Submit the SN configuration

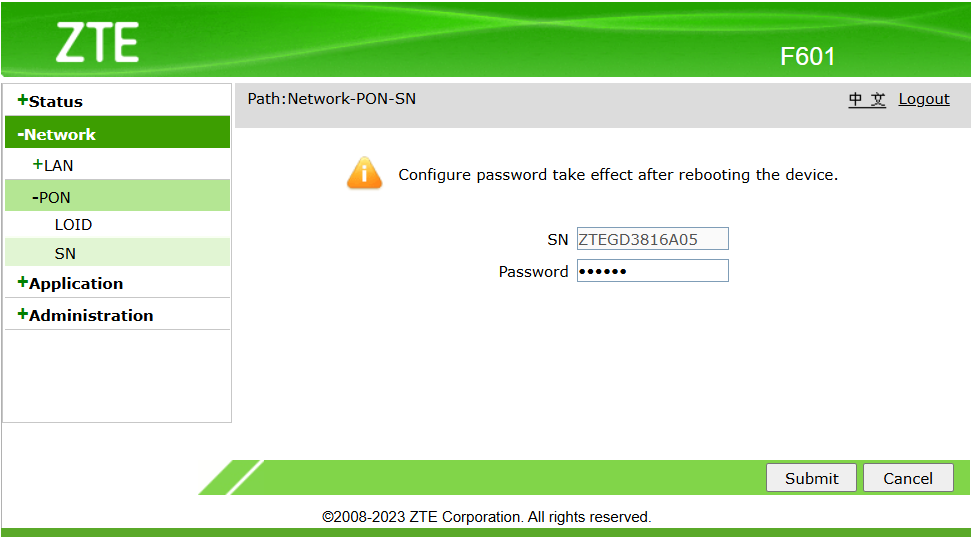click(811, 478)
